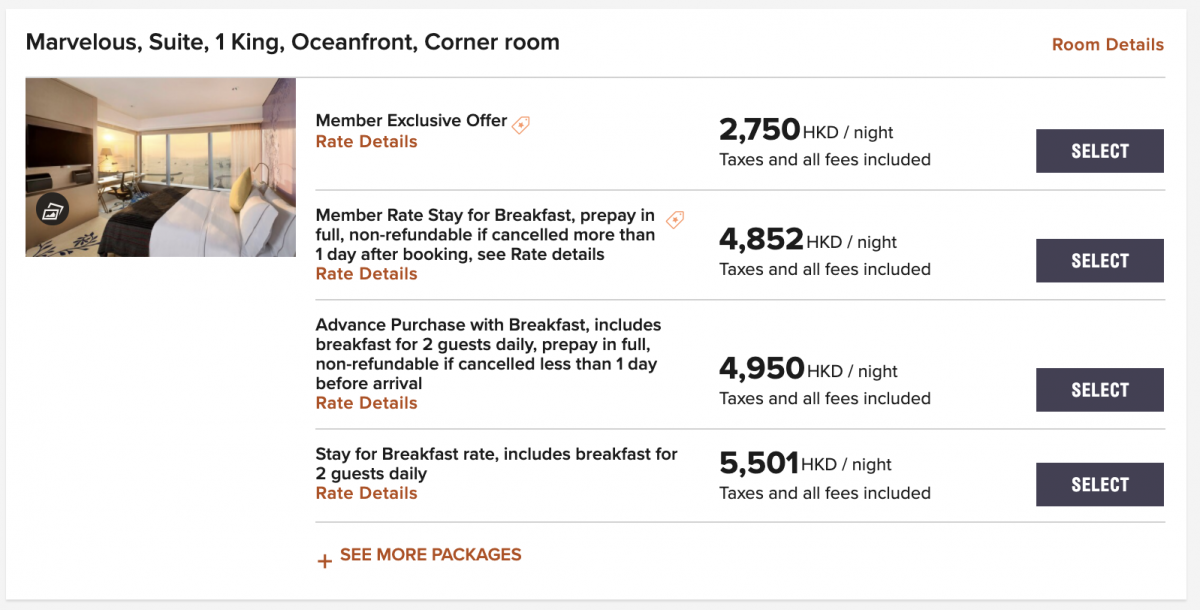
Task: Open Room Details link
Action: click(x=1108, y=45)
